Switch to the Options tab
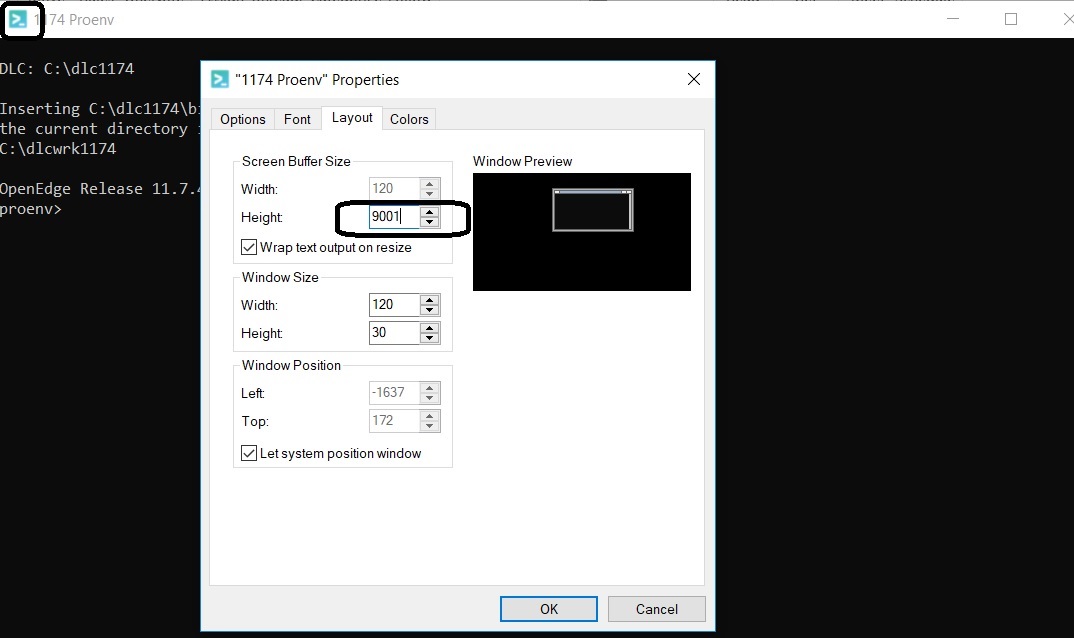The image size is (1074, 638). coord(243,119)
